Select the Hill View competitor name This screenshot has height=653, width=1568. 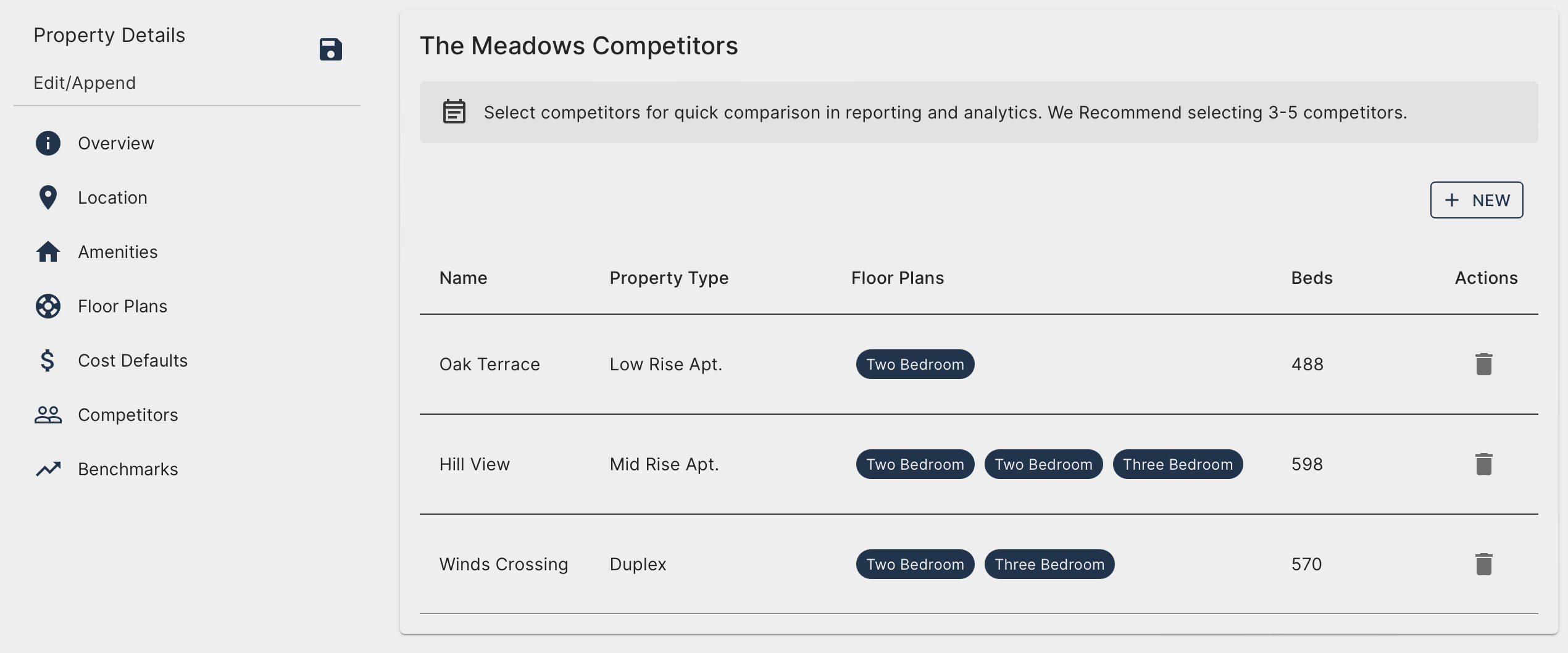pos(474,464)
